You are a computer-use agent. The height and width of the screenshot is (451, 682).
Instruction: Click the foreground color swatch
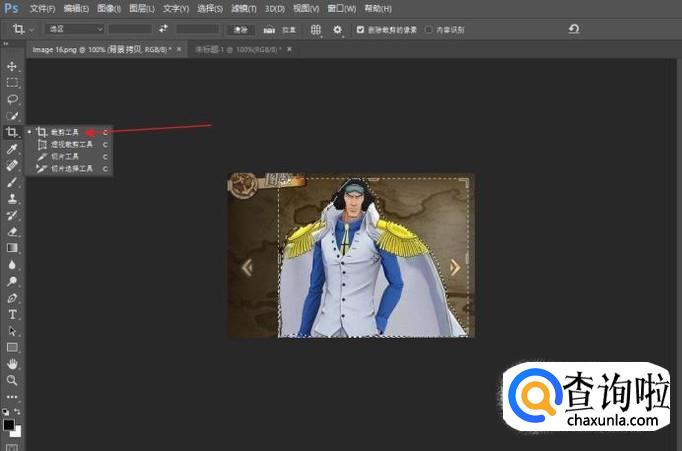pos(9,425)
